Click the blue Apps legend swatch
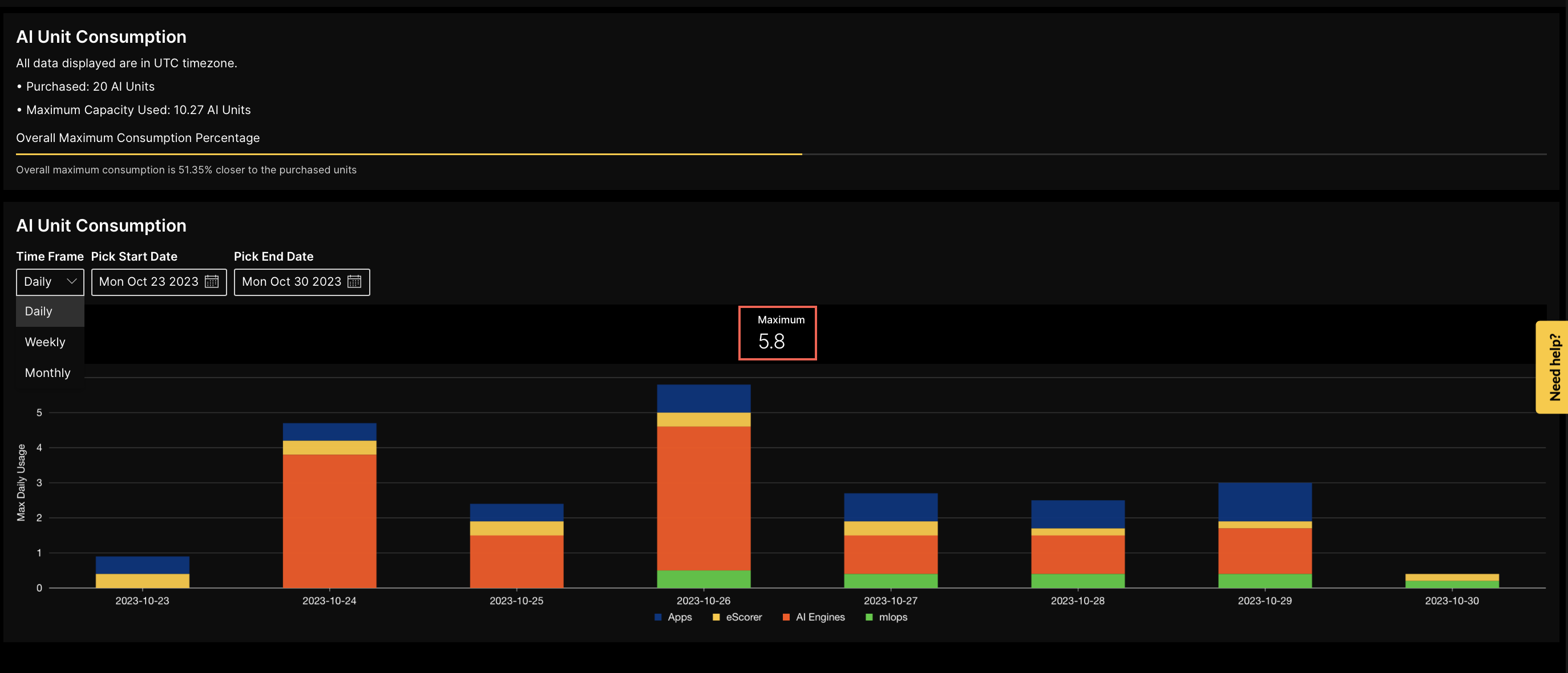Screen dimensions: 1568x673 coord(657,617)
